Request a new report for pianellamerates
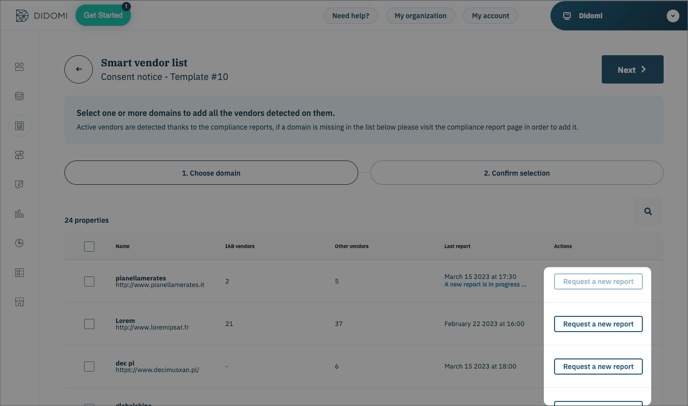 point(598,281)
